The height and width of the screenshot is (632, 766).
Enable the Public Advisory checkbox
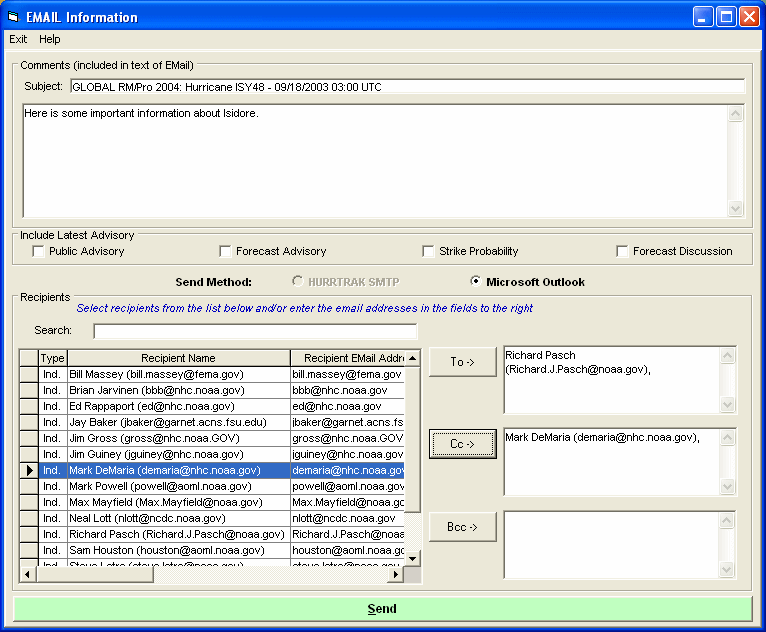[x=38, y=251]
